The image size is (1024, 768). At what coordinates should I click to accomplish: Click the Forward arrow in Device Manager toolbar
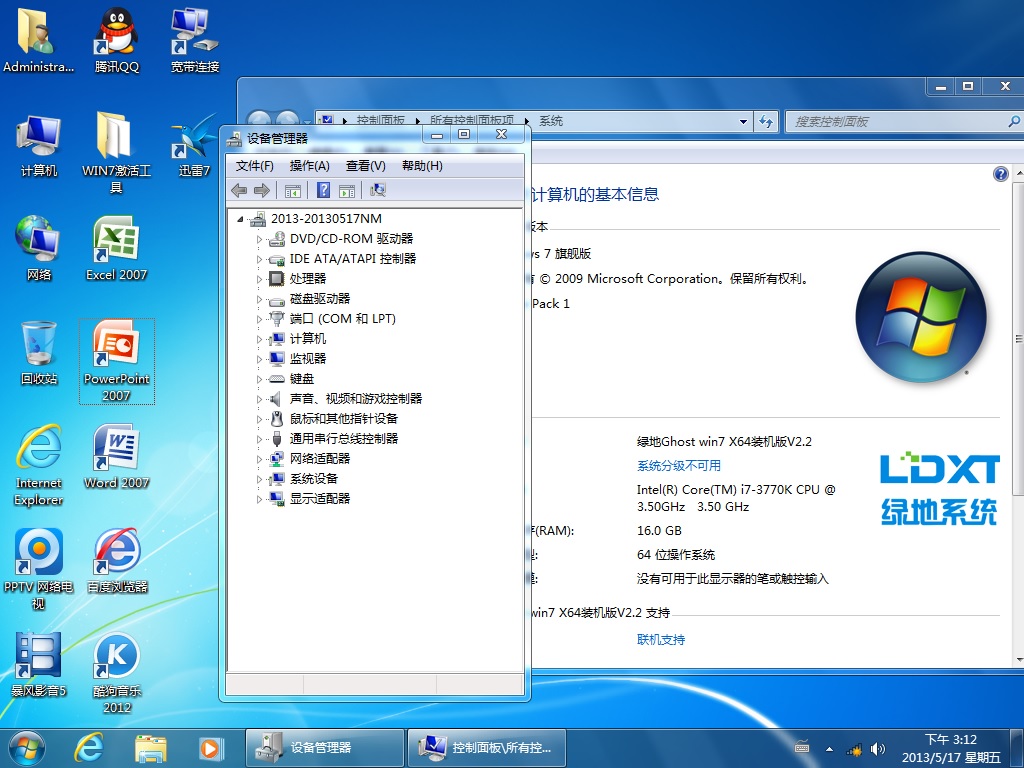[x=262, y=190]
